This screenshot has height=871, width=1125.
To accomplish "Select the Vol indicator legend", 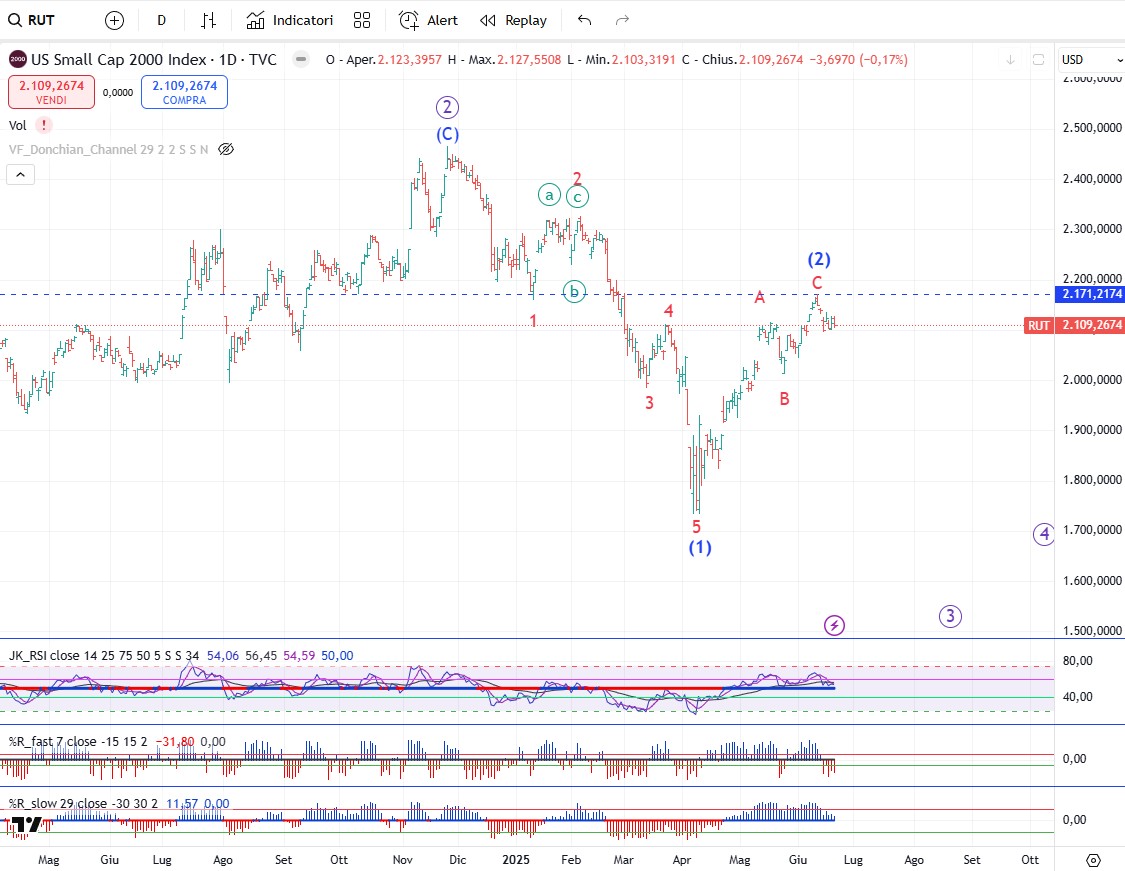I will [x=17, y=126].
